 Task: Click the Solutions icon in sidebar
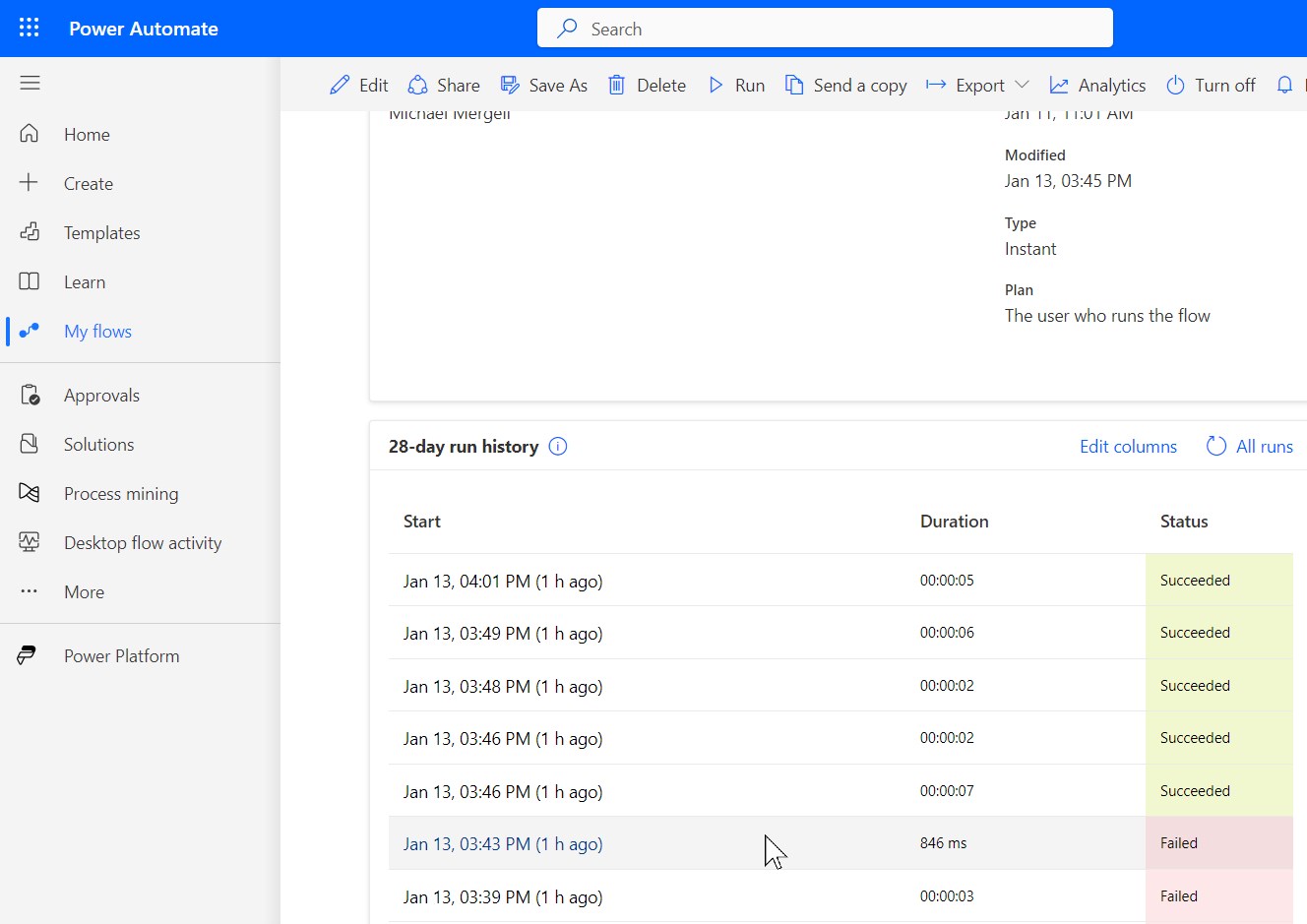(x=30, y=444)
